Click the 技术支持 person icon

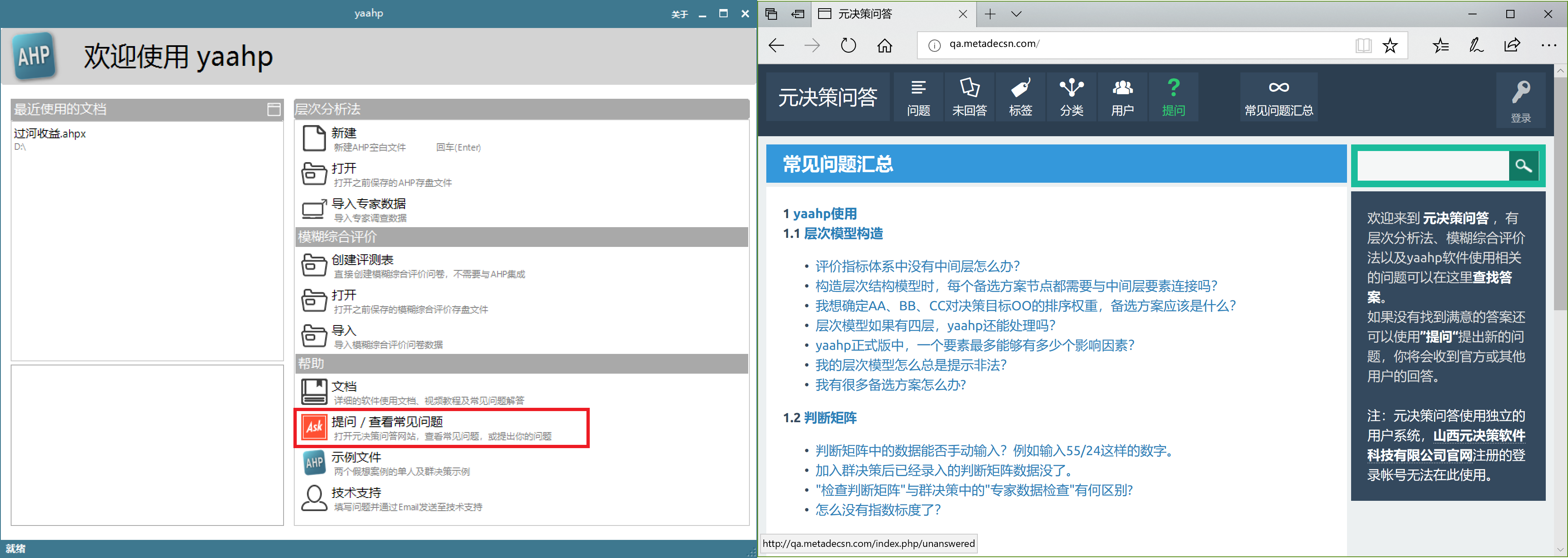(x=314, y=498)
